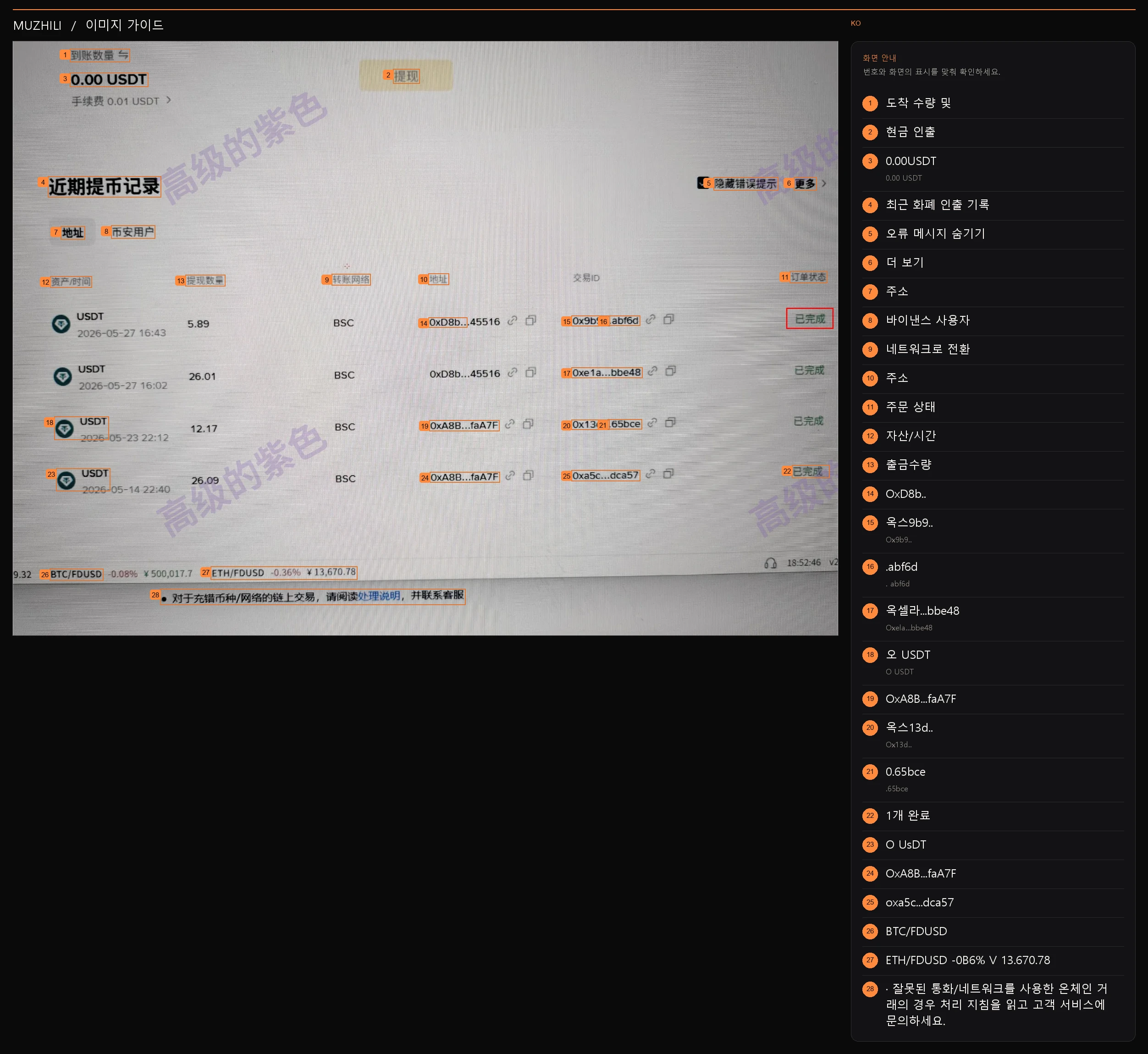
Task: Open link icon beside 0x13d...65bce transaction ID
Action: click(652, 423)
